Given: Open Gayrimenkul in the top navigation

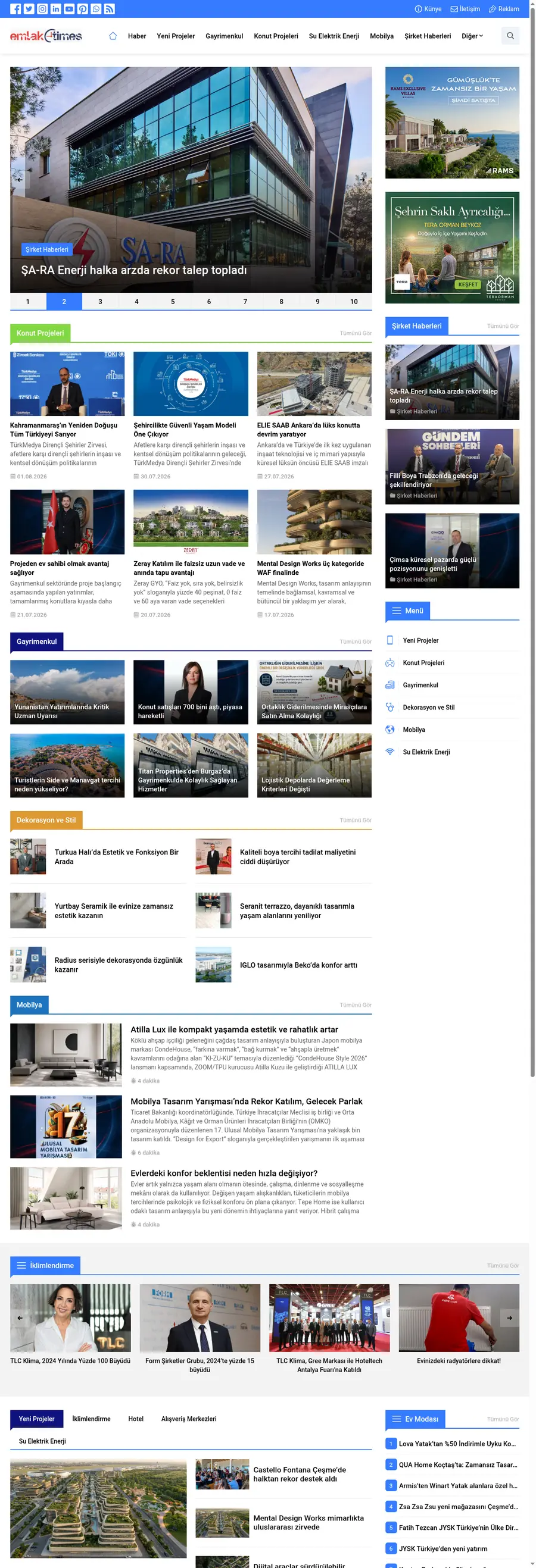Looking at the screenshot, I should [x=224, y=36].
